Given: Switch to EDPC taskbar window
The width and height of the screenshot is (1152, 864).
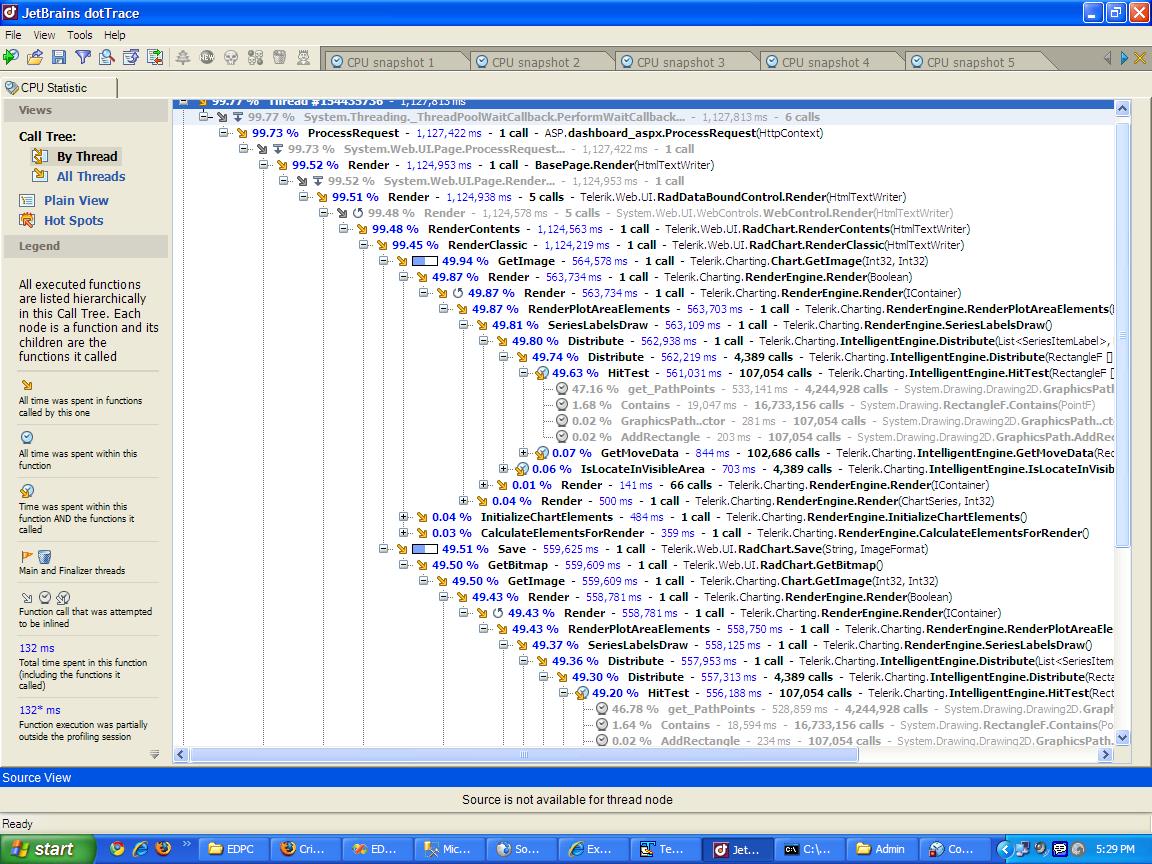Looking at the screenshot, I should click(234, 849).
